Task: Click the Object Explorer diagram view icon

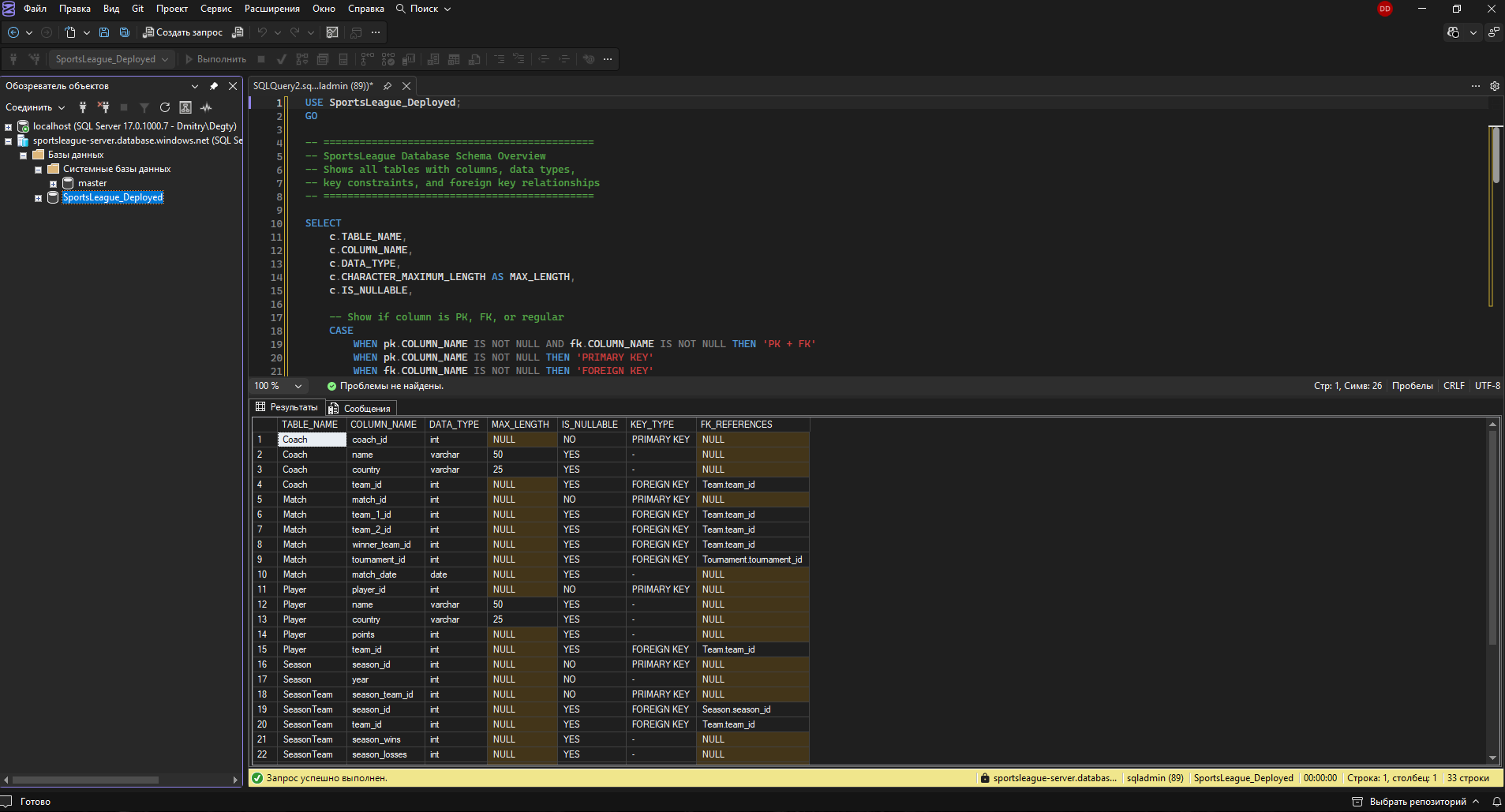Action: [185, 107]
